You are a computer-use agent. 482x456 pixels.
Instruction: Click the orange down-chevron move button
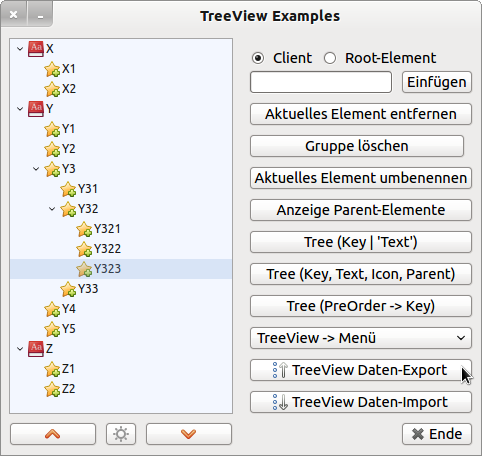[x=189, y=434]
